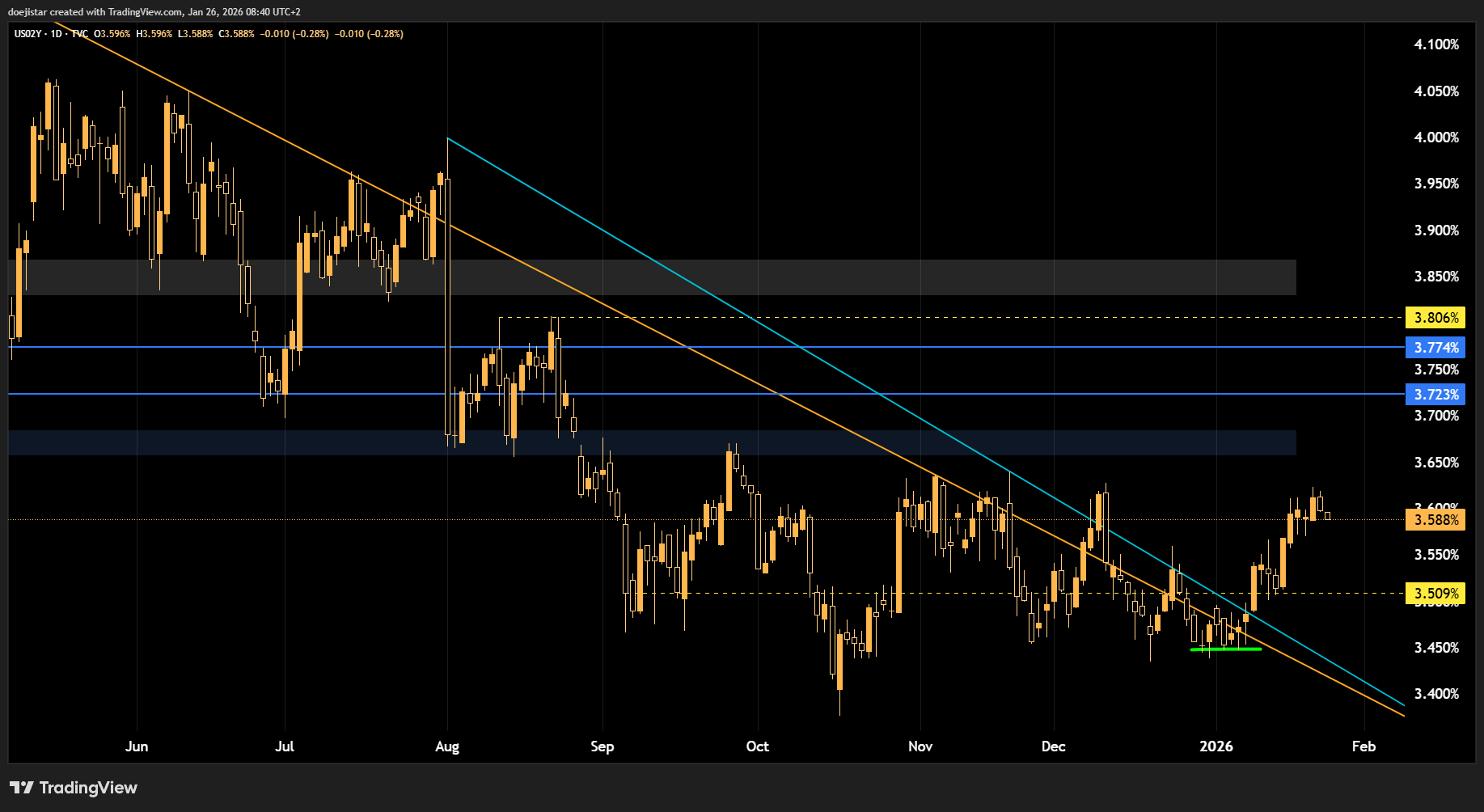Click the closing value C3.588% in legend
Viewport: 1484px width, 812px height.
point(236,34)
